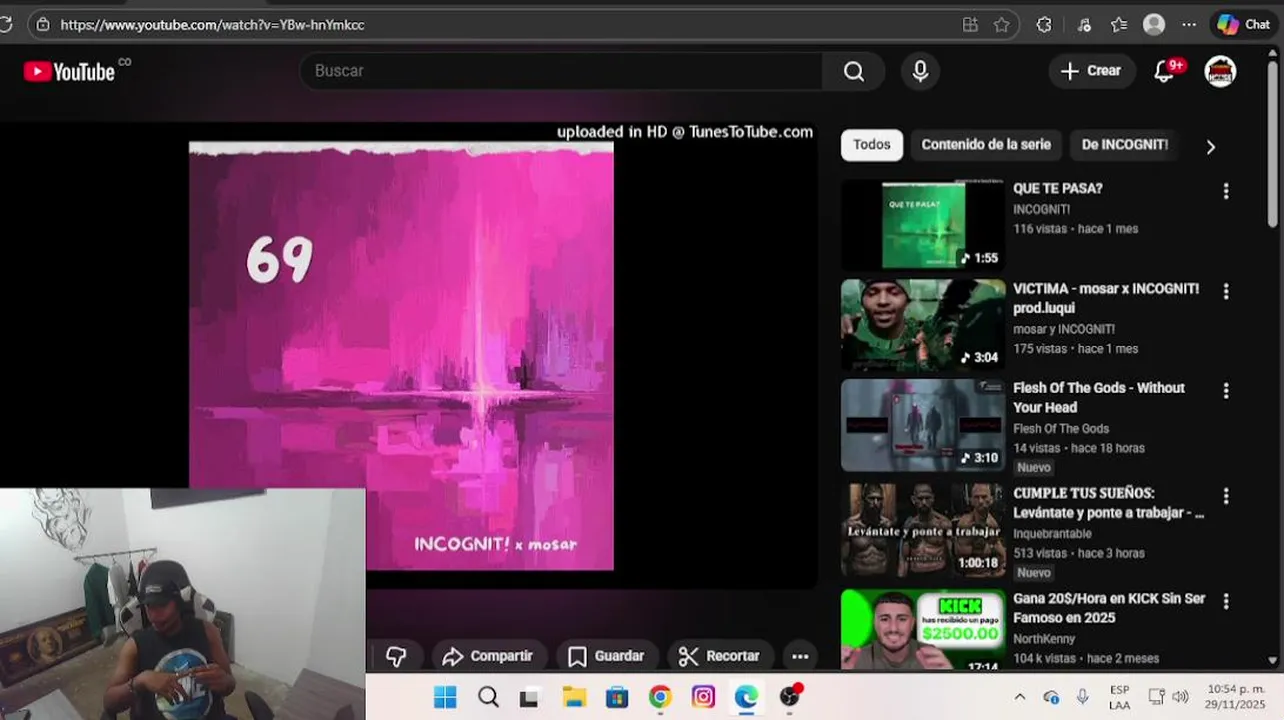1284x720 pixels.
Task: Save the video with Guardar
Action: [x=606, y=656]
